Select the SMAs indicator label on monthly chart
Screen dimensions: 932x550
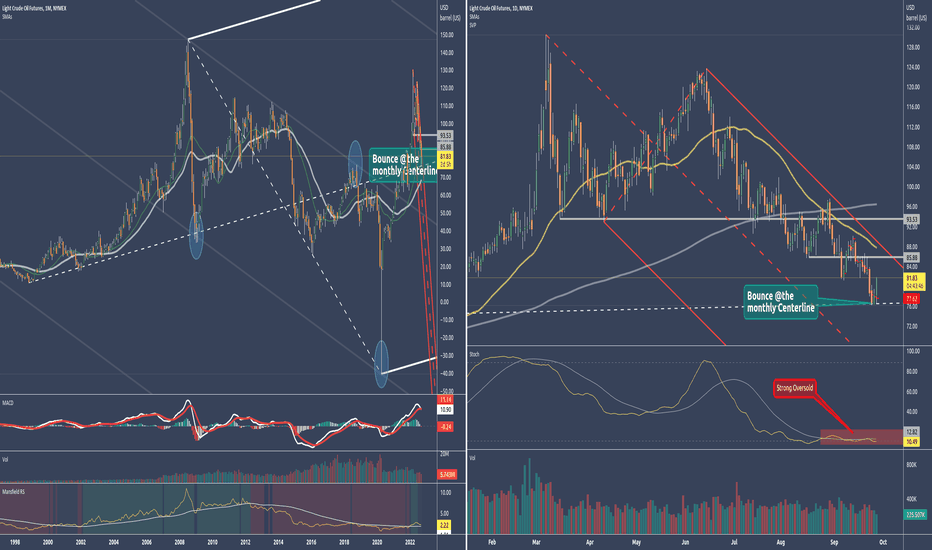coord(7,17)
